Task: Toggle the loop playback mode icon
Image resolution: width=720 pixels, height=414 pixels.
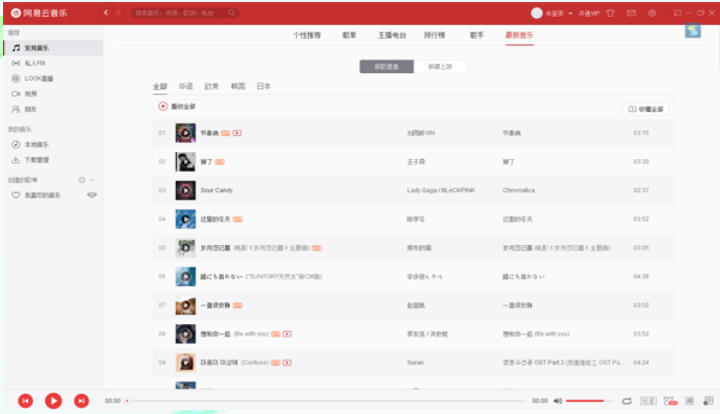Action: pyautogui.click(x=626, y=400)
